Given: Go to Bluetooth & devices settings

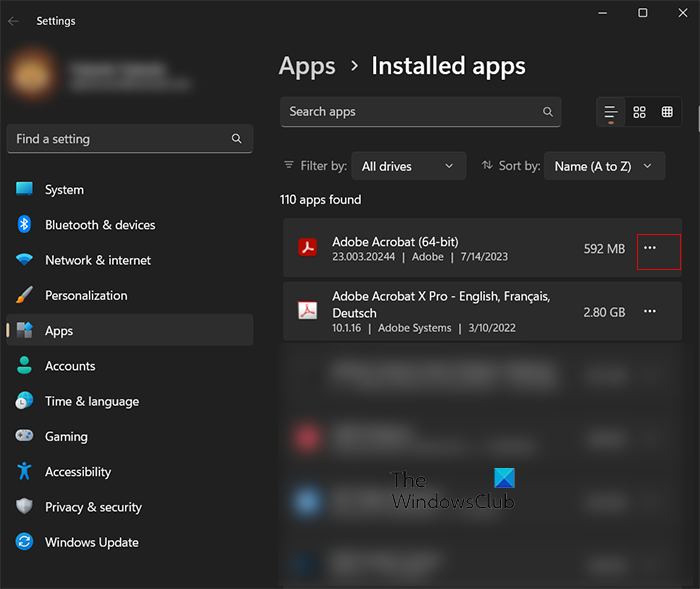Looking at the screenshot, I should [x=99, y=225].
